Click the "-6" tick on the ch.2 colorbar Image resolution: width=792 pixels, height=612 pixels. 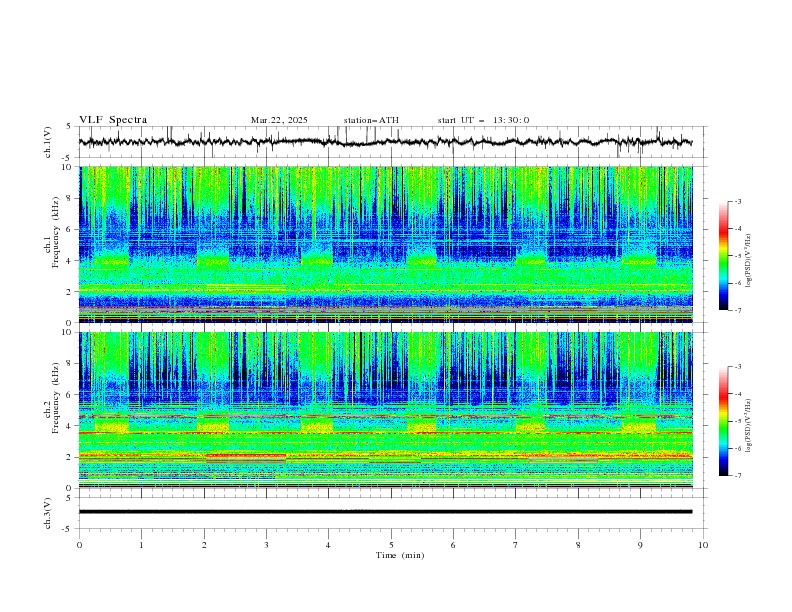737,448
